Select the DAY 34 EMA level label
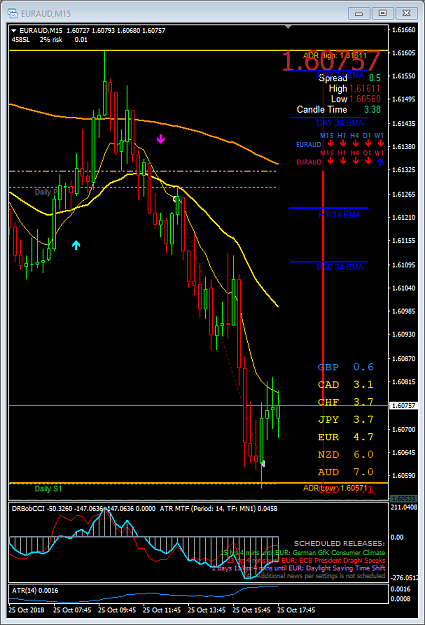This screenshot has height=625, width=425. coord(340,123)
